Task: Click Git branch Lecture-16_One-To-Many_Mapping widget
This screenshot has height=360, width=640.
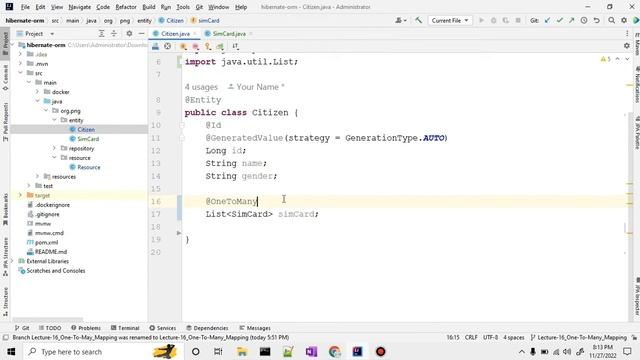Action: coord(578,338)
